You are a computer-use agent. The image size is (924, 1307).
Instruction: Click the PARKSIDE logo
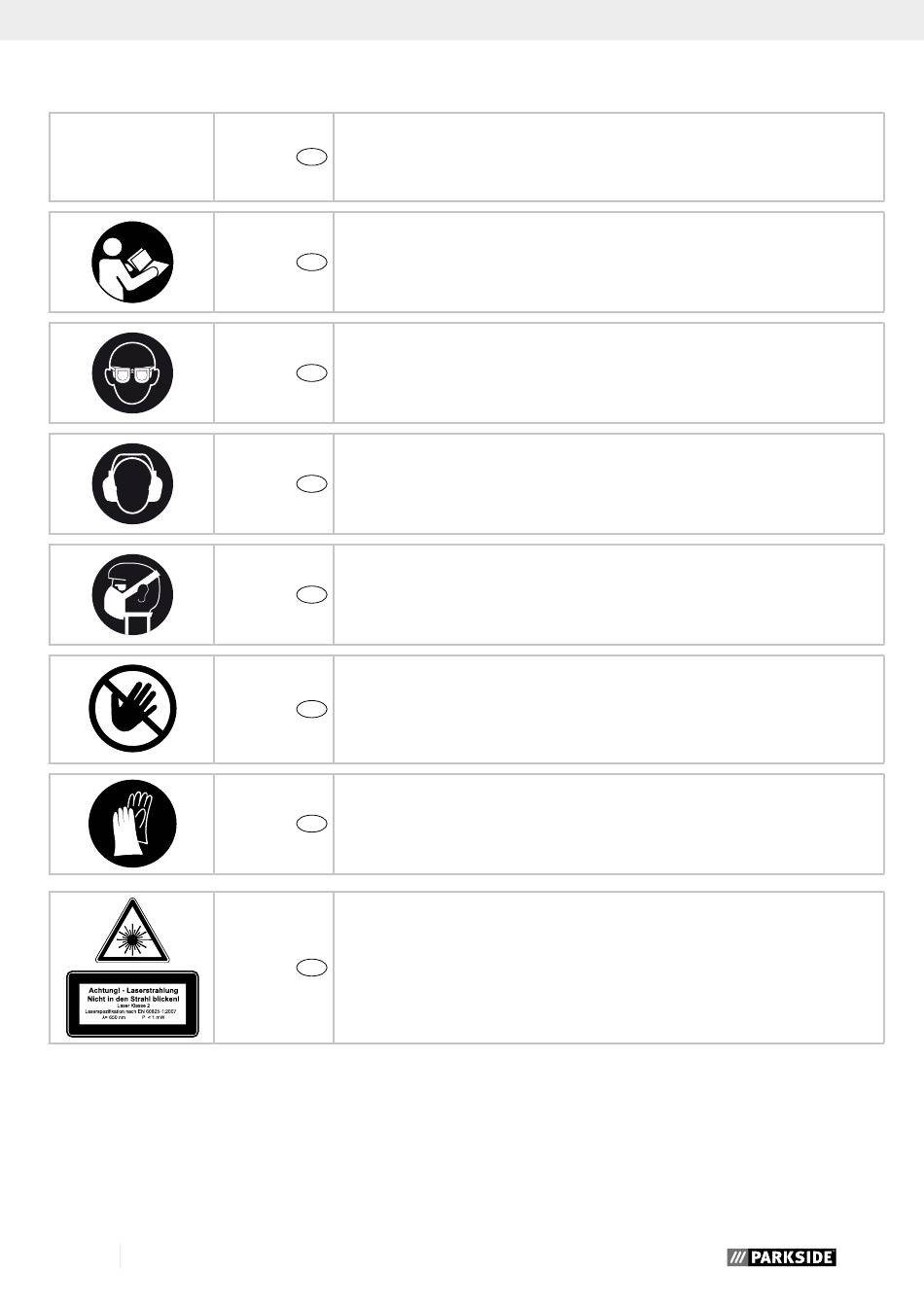pyautogui.click(x=782, y=1257)
